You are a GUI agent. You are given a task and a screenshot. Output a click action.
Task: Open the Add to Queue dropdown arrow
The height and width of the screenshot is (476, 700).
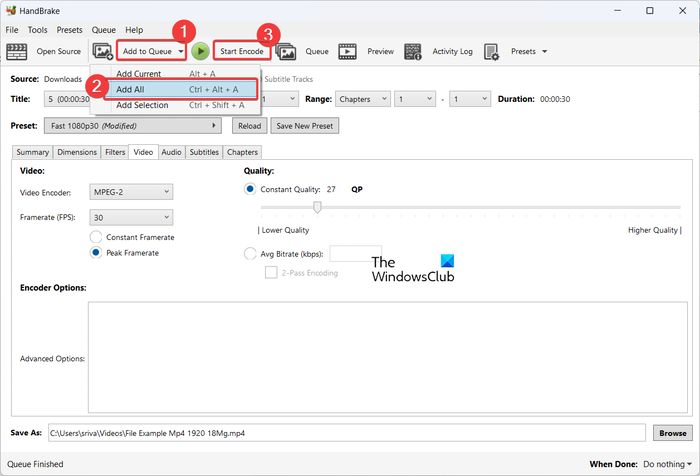pos(180,51)
